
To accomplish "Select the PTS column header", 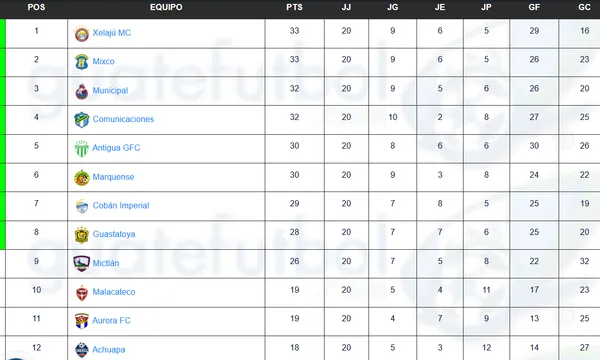I will 294,7.
